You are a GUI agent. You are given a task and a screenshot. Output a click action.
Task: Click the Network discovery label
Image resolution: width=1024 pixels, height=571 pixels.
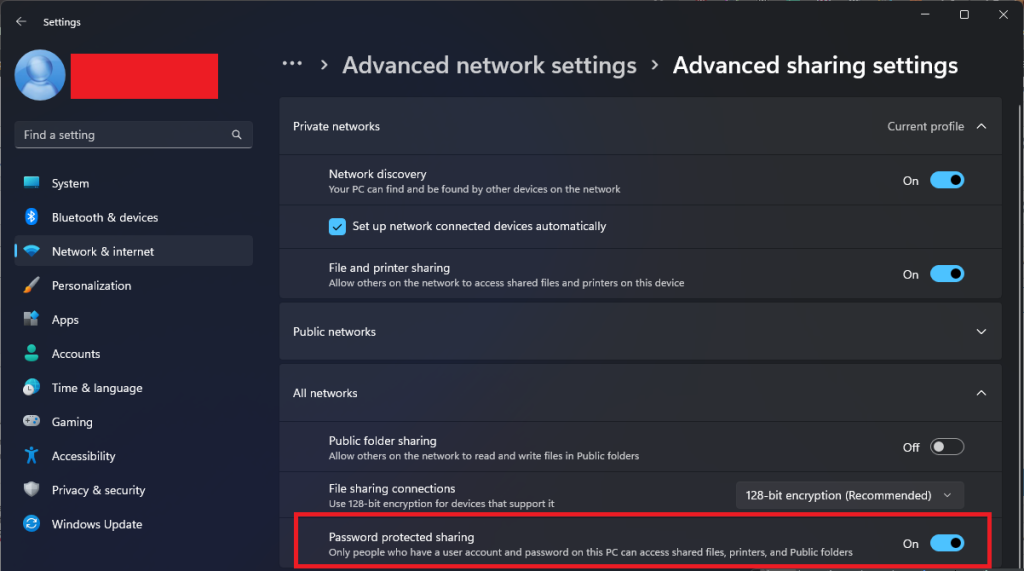pyautogui.click(x=377, y=174)
